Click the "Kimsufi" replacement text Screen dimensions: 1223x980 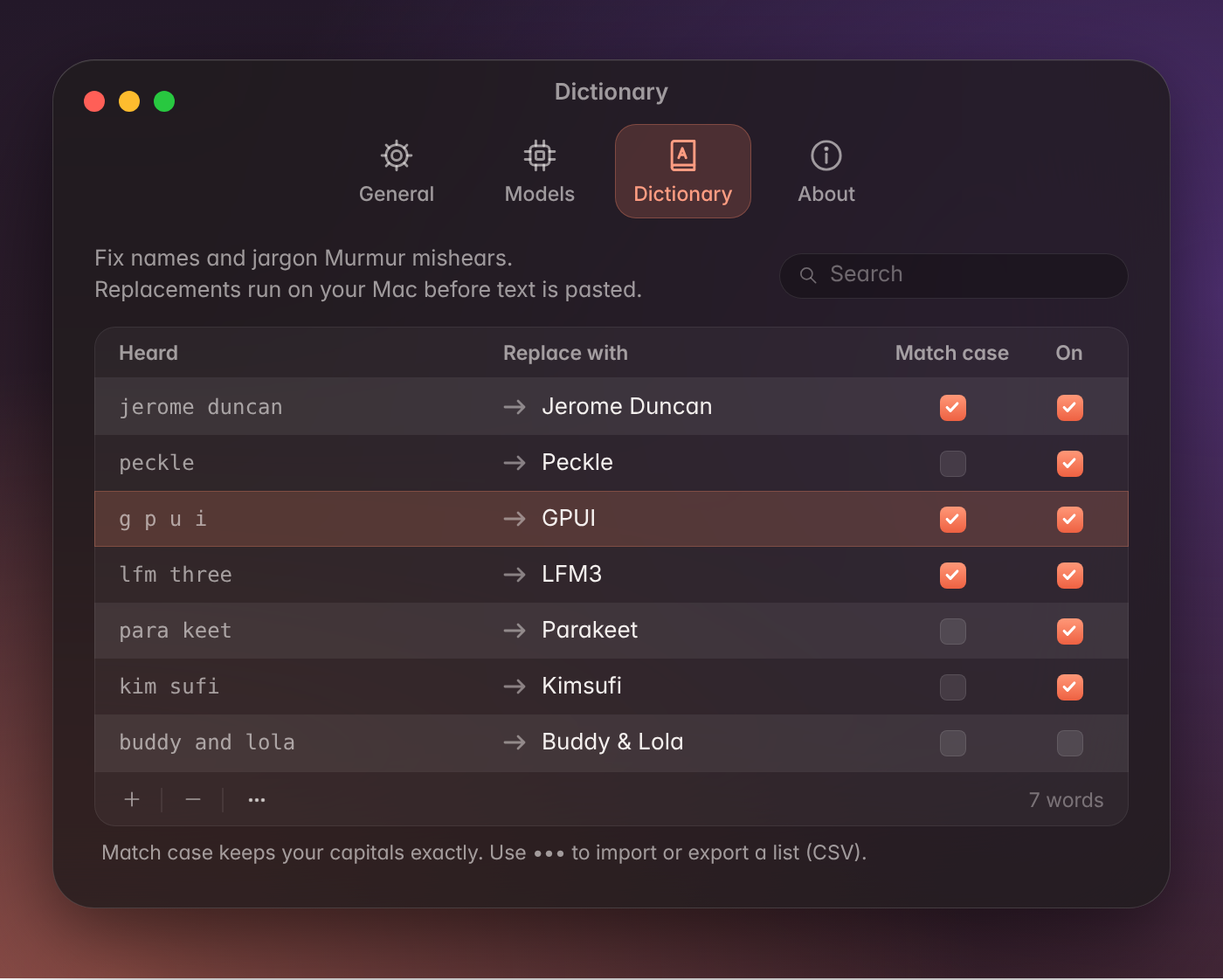(582, 687)
